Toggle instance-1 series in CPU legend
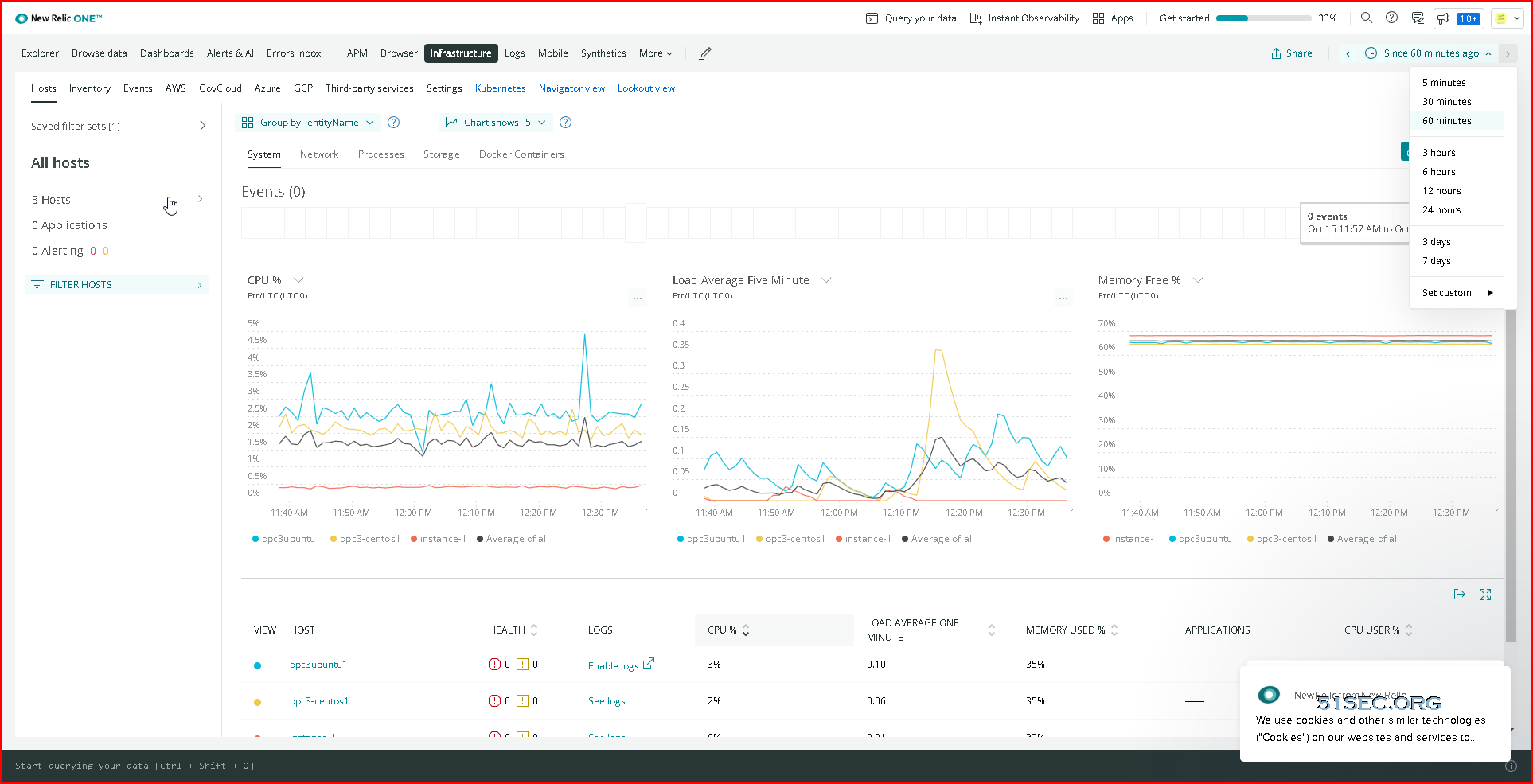 point(439,539)
